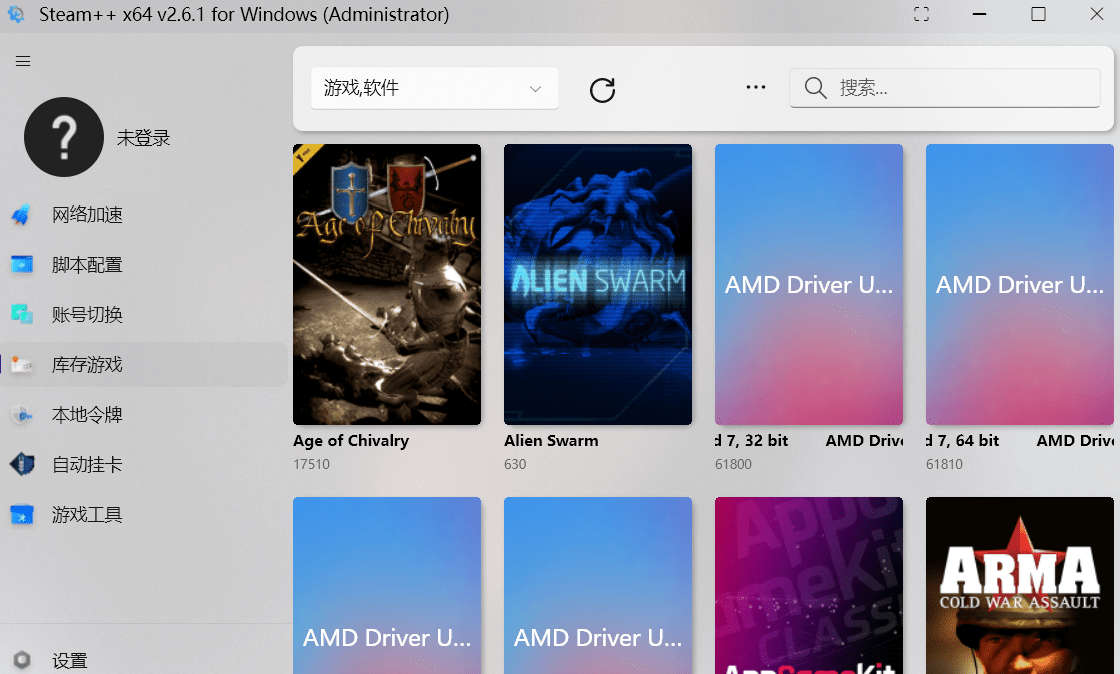Click the rocket icon for 网络加速

click(21, 215)
